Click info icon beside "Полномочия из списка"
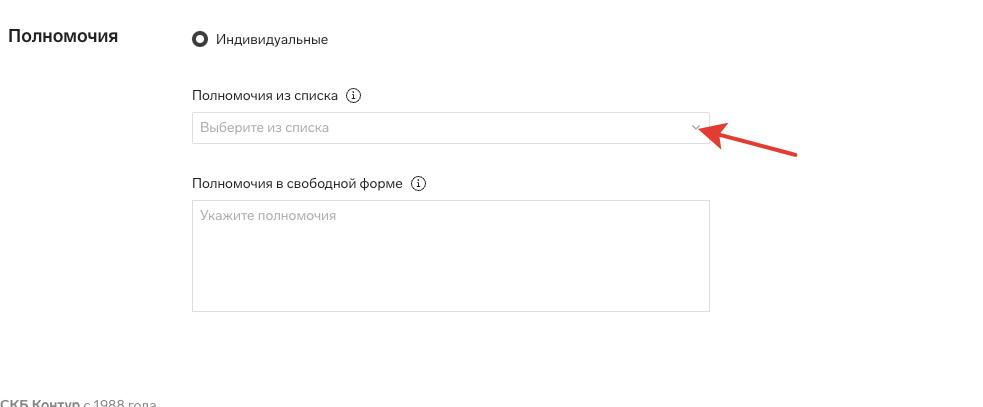This screenshot has width=983, height=407. pos(352,96)
